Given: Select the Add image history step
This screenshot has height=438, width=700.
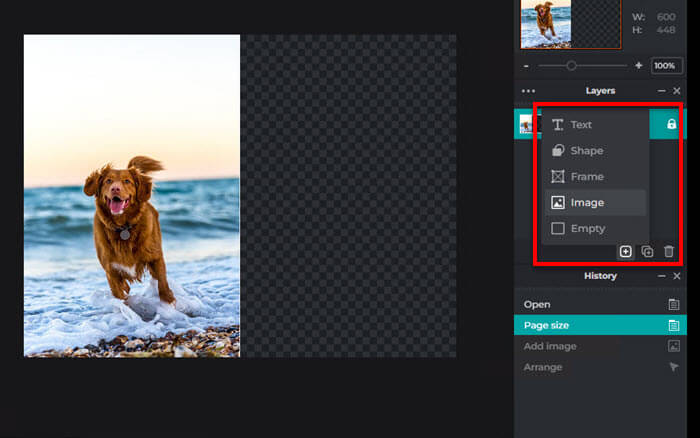Looking at the screenshot, I should pos(600,346).
